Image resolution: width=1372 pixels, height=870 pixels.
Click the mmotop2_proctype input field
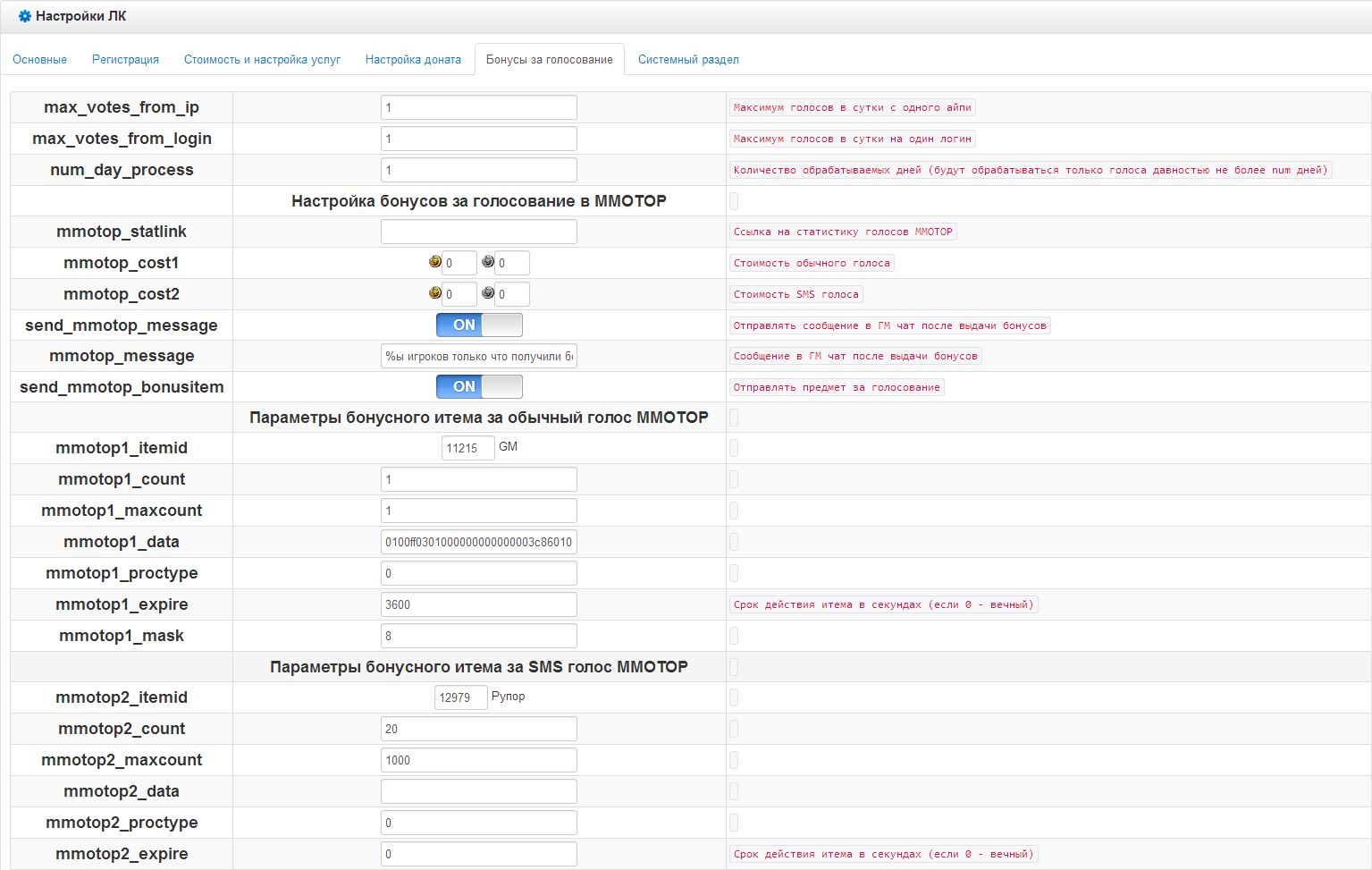[x=479, y=823]
